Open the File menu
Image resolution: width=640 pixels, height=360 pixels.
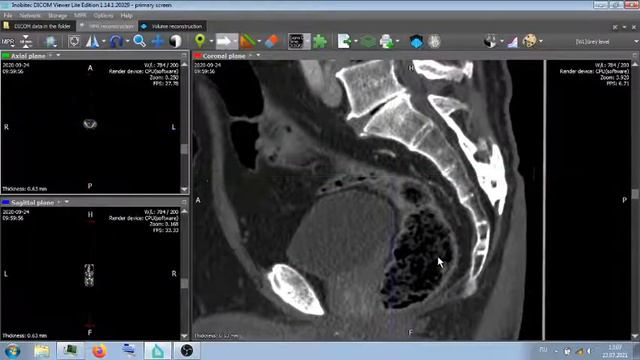(8, 16)
